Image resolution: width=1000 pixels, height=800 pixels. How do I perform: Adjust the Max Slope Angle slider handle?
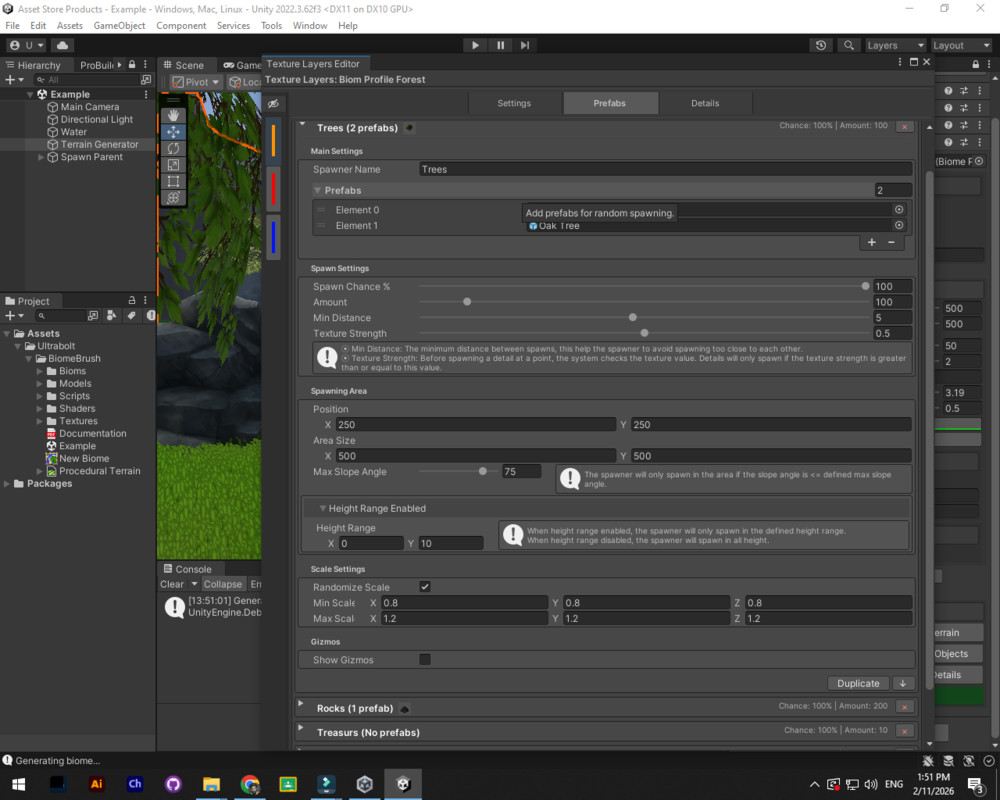[483, 471]
